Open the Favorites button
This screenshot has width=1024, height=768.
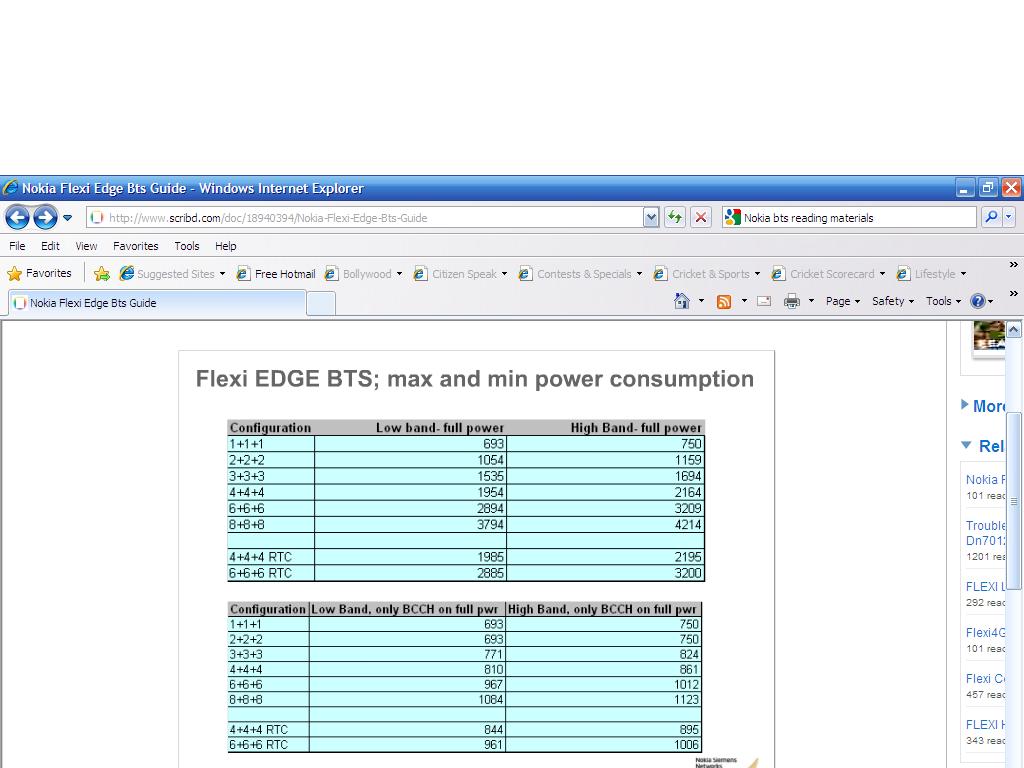click(x=40, y=273)
